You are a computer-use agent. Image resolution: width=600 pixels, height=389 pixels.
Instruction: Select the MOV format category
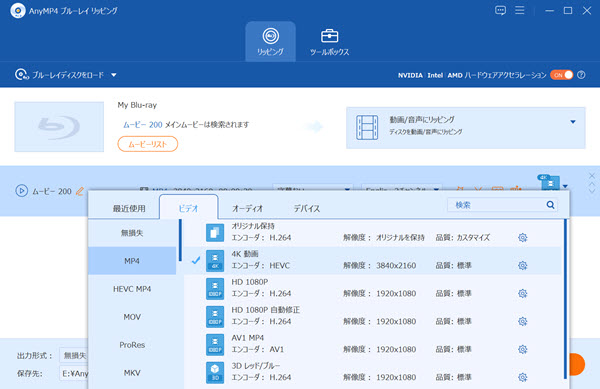tap(132, 317)
